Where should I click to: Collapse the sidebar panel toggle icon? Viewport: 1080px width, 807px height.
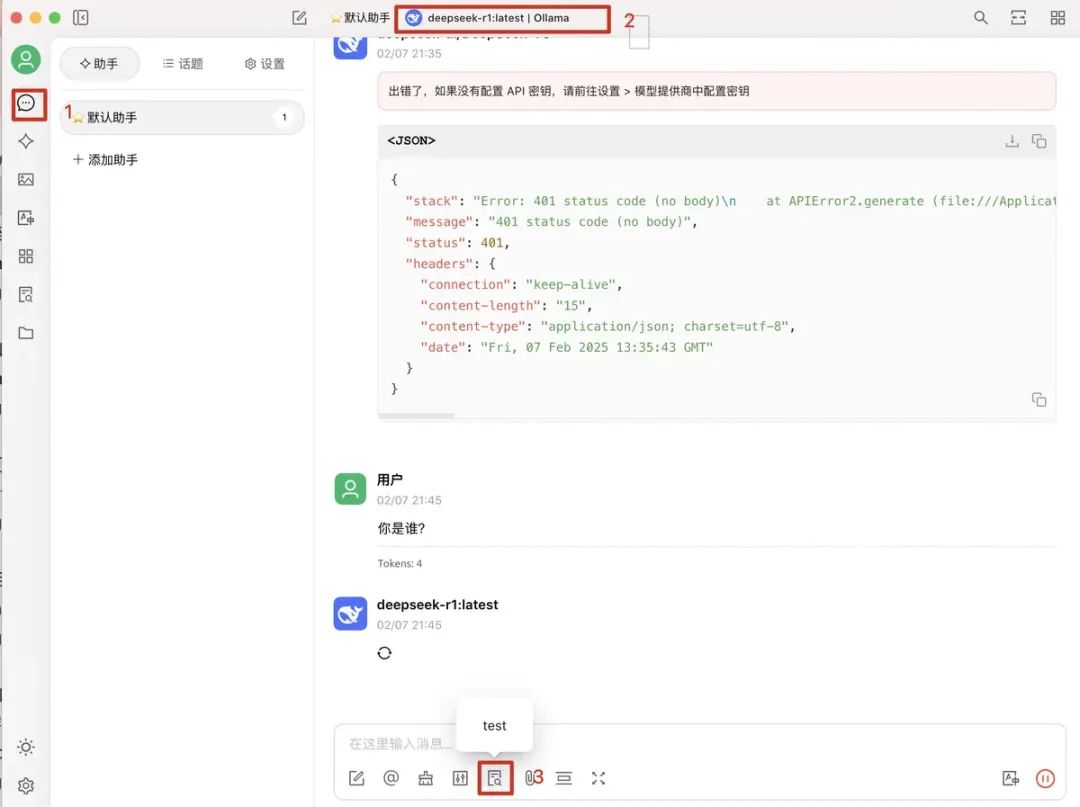pyautogui.click(x=81, y=17)
